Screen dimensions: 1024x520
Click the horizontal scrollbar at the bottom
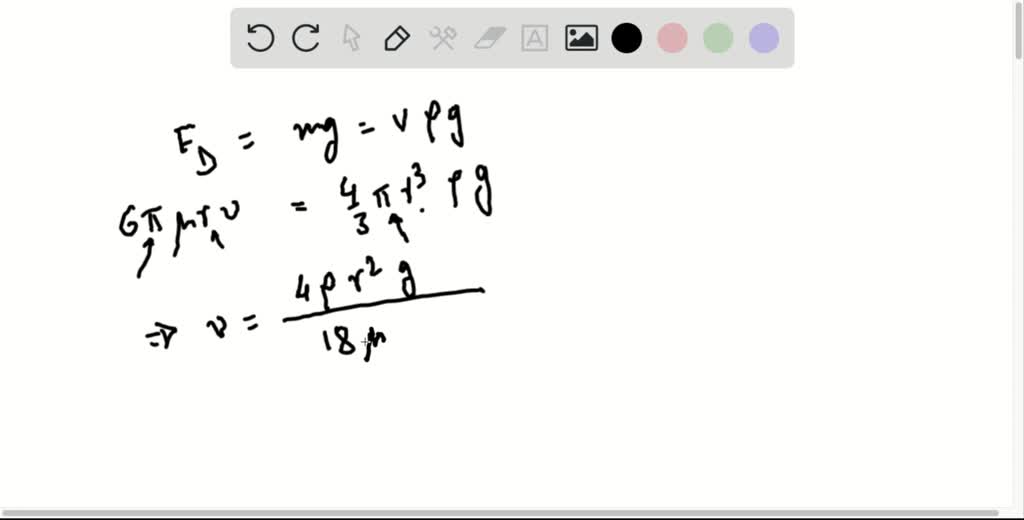pos(500,513)
